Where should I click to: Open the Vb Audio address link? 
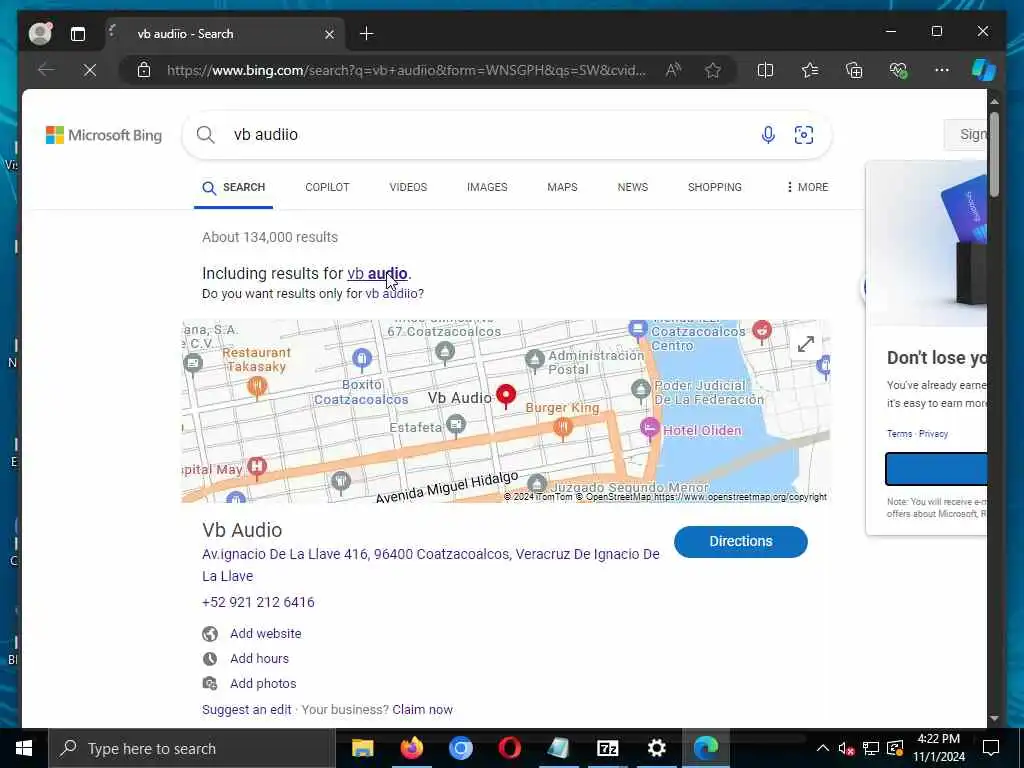pos(430,565)
